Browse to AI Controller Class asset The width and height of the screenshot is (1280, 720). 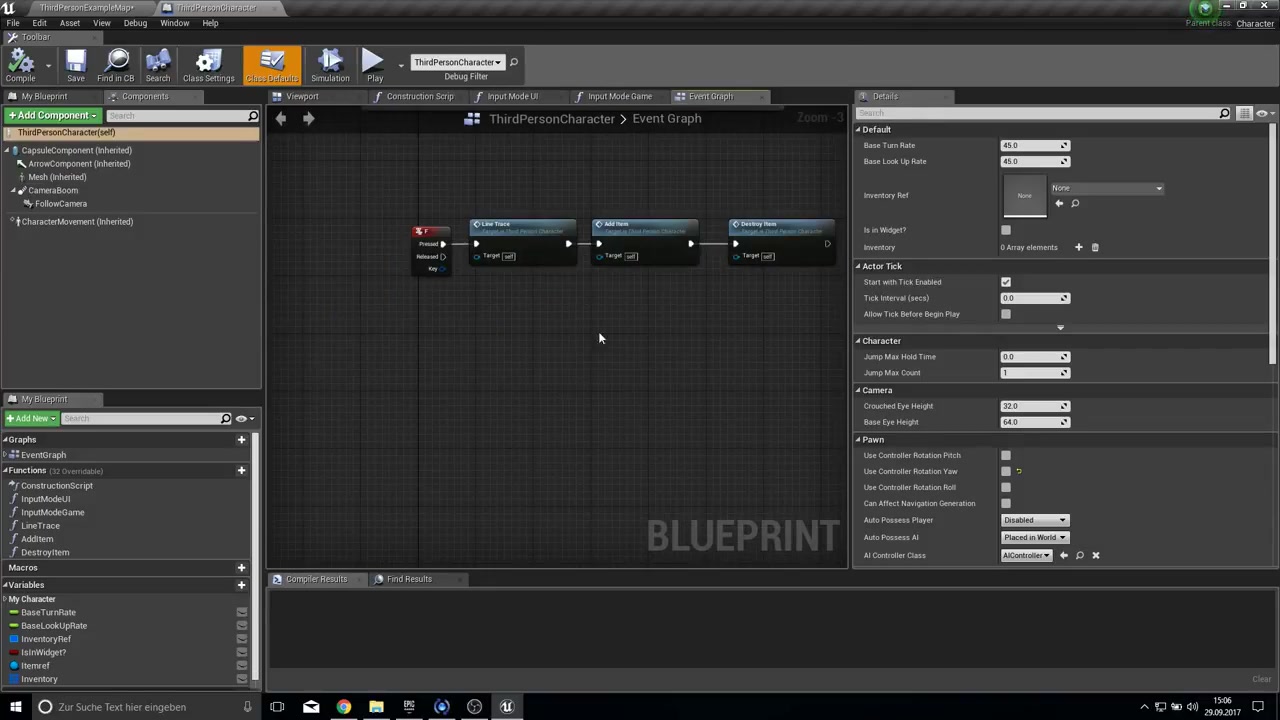pos(1079,556)
